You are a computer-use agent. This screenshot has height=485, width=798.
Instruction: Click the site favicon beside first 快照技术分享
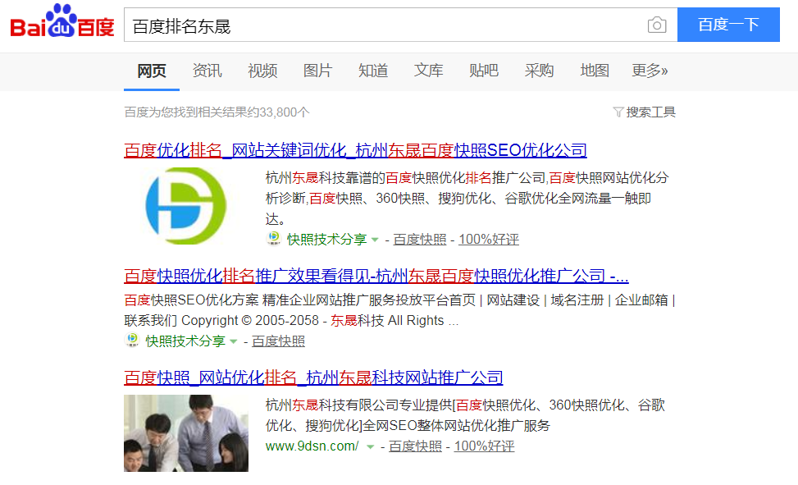[274, 238]
